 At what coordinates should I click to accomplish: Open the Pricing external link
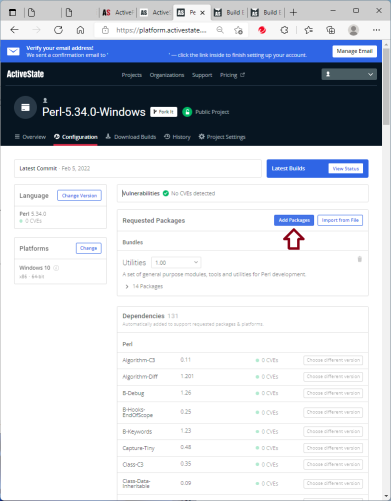click(x=232, y=75)
